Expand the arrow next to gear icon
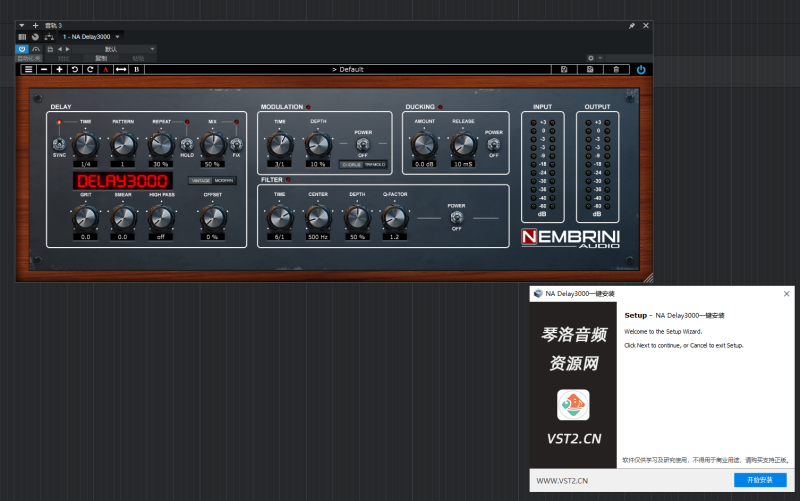Image resolution: width=800 pixels, height=501 pixels. coord(600,58)
